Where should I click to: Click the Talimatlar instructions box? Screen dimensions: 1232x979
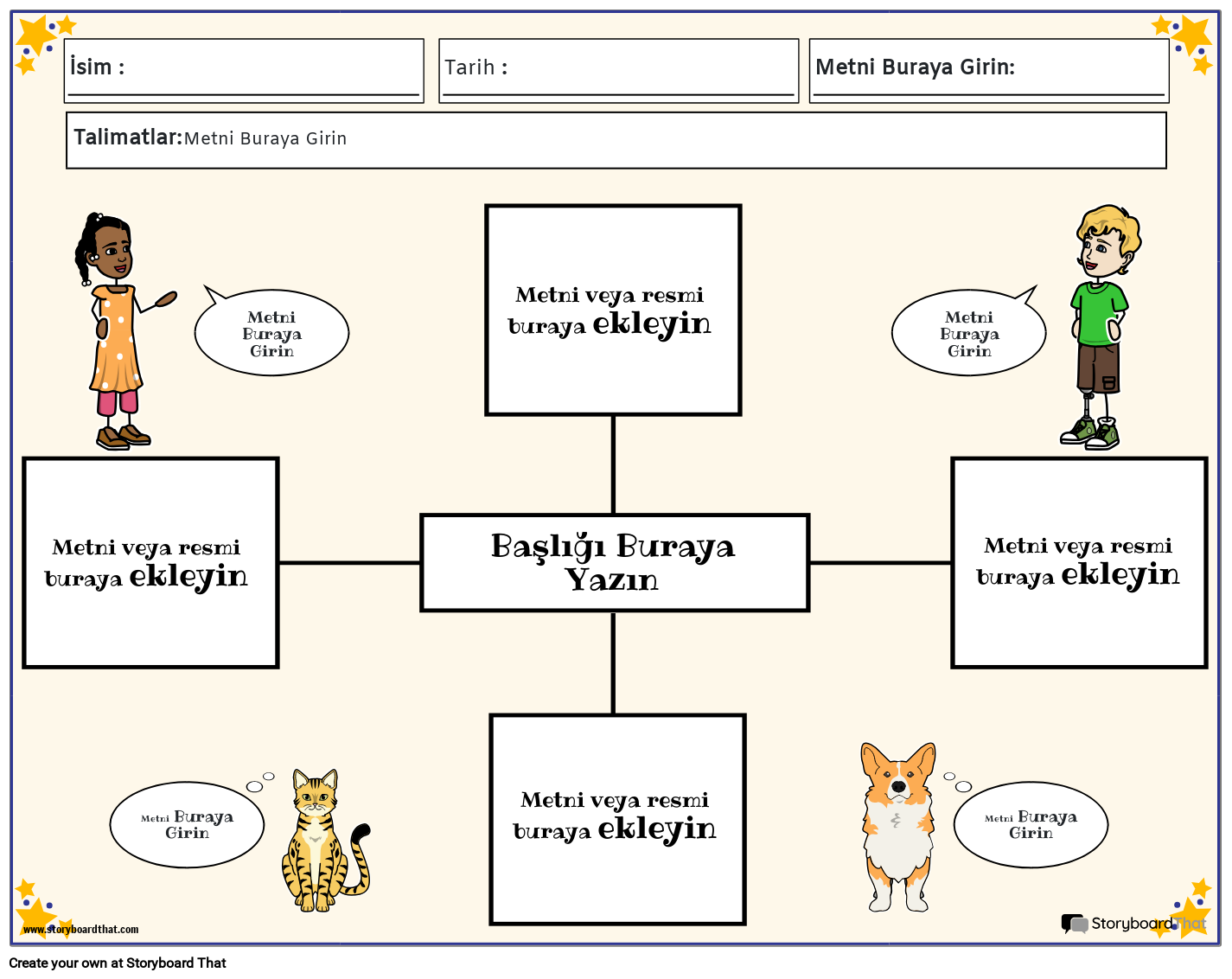(x=616, y=140)
